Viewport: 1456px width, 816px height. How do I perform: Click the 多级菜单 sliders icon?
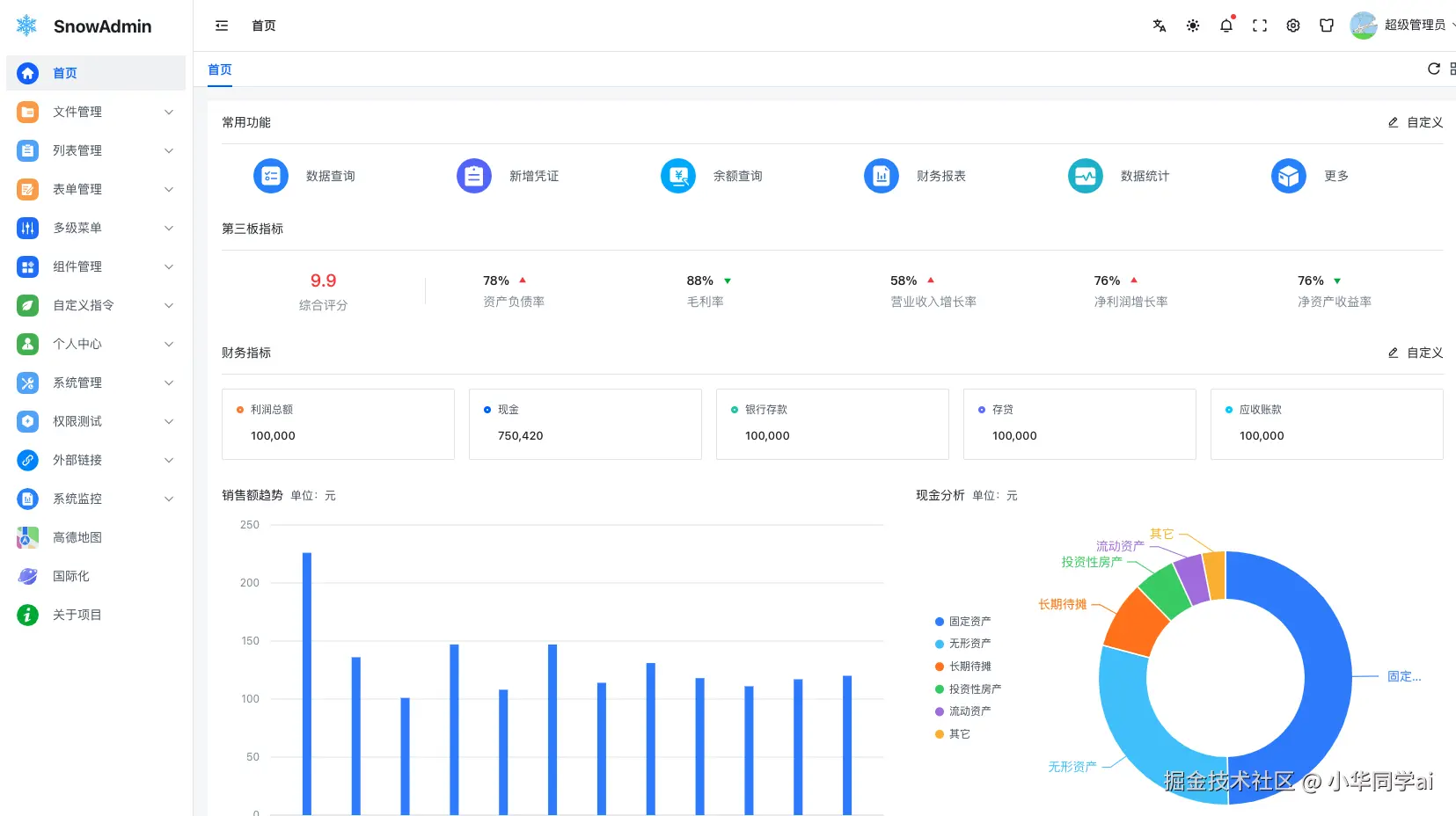click(27, 228)
